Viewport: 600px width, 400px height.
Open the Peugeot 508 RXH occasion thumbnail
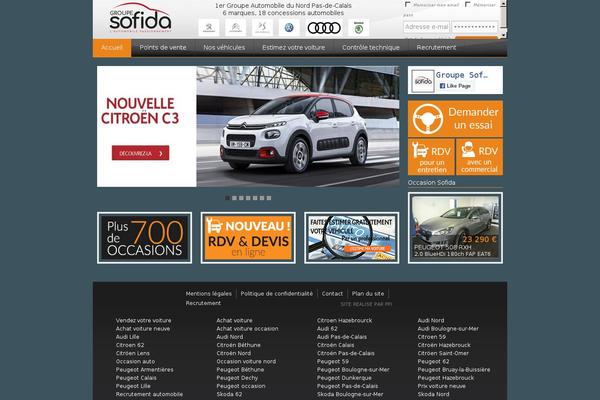(455, 228)
